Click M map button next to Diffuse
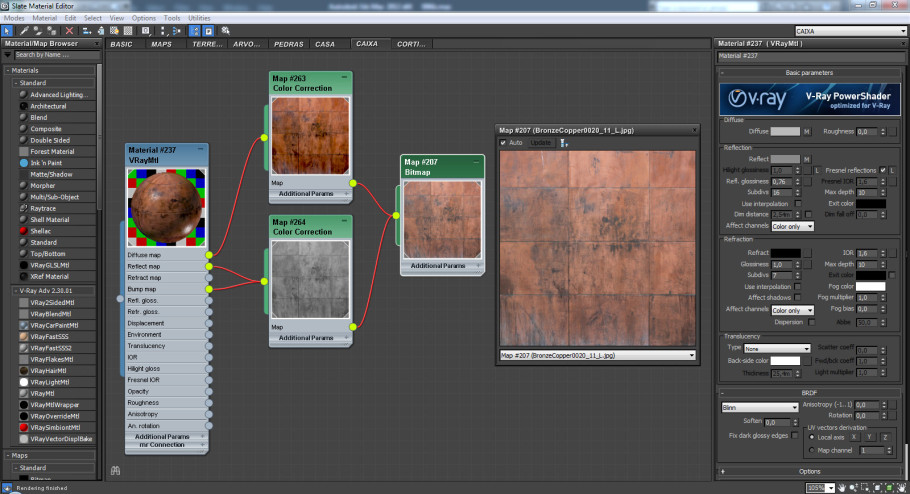910x494 pixels. [x=807, y=132]
